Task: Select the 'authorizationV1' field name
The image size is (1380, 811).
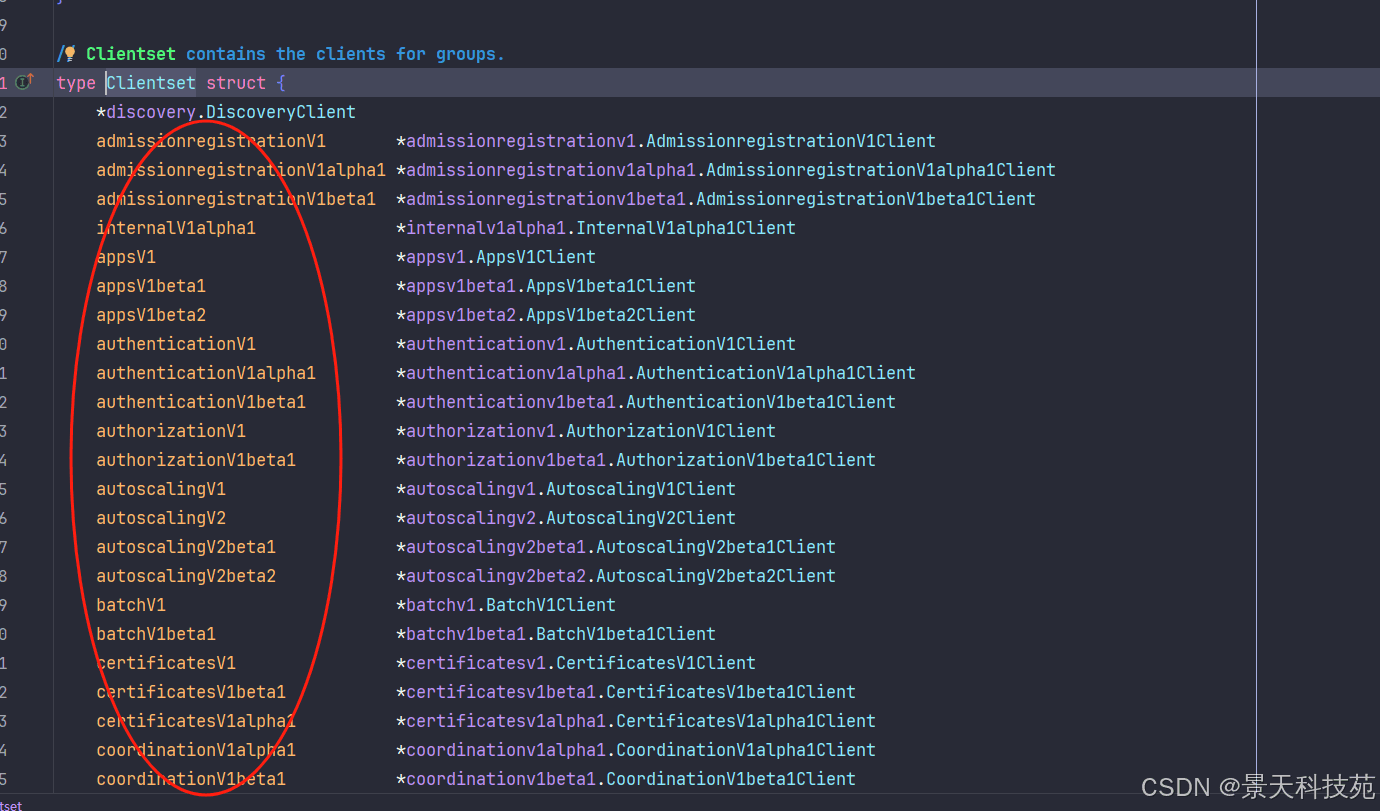Action: pyautogui.click(x=171, y=431)
